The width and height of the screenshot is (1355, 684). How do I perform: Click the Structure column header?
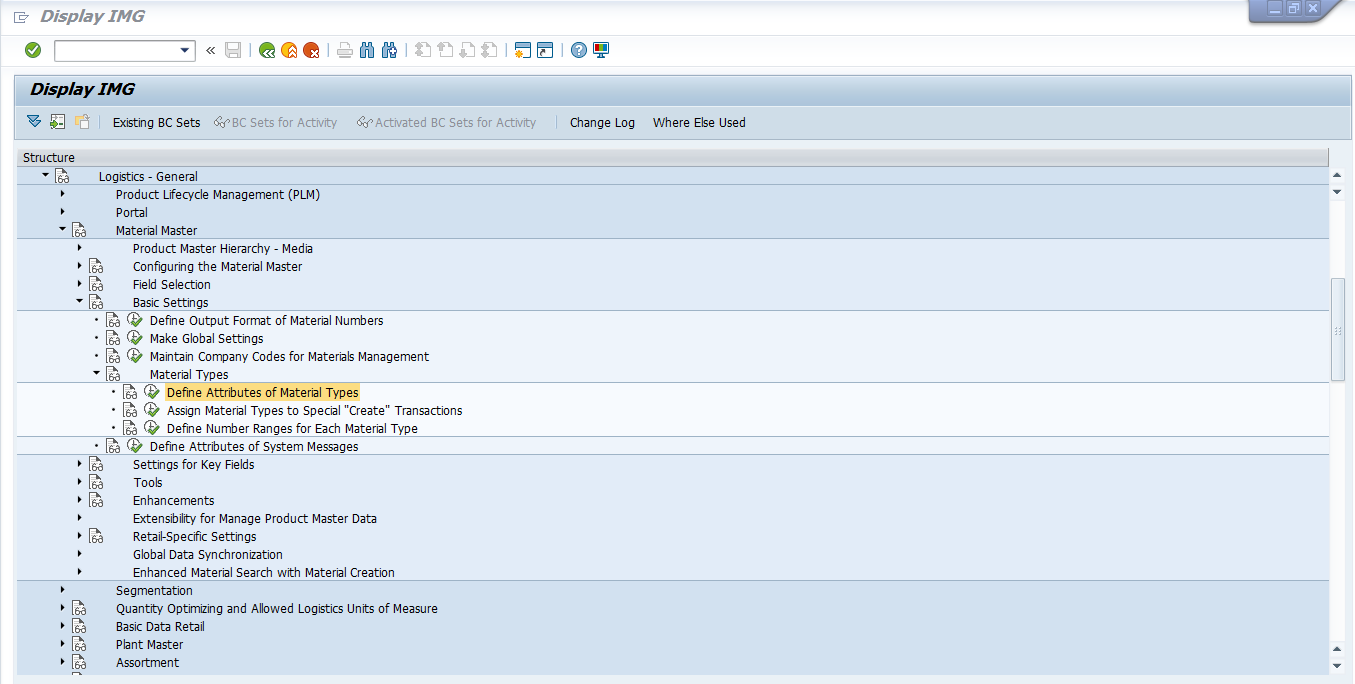click(x=673, y=157)
